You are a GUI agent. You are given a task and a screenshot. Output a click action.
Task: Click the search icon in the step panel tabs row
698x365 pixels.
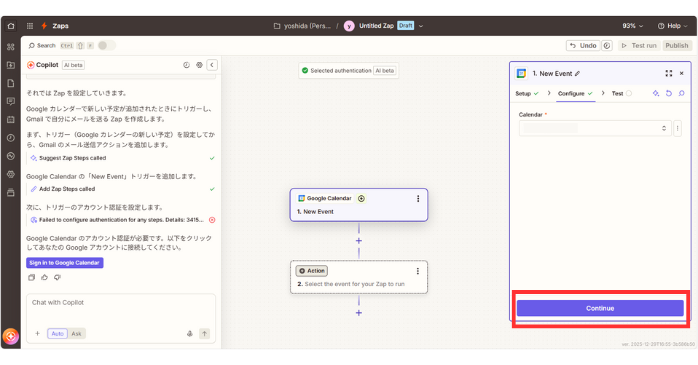point(682,93)
